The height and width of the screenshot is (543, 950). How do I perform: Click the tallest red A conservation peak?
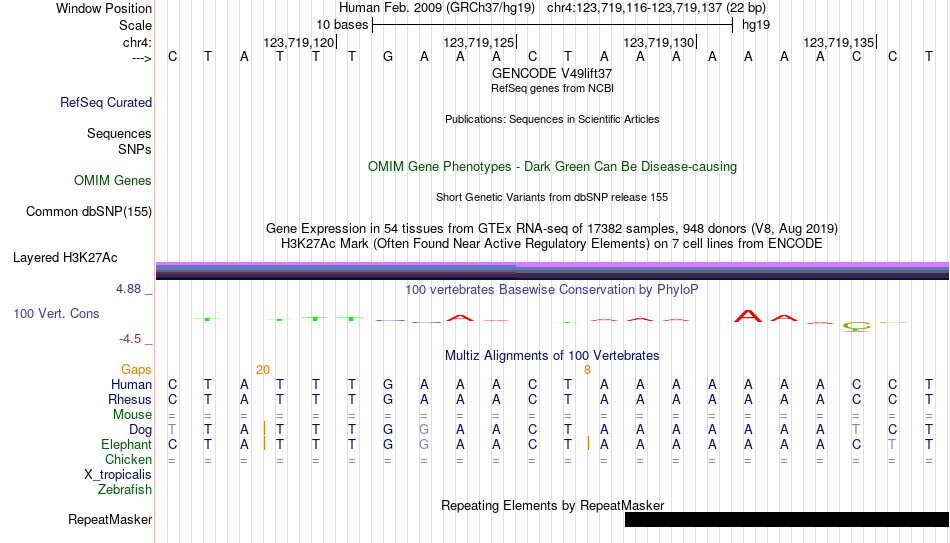coord(748,316)
